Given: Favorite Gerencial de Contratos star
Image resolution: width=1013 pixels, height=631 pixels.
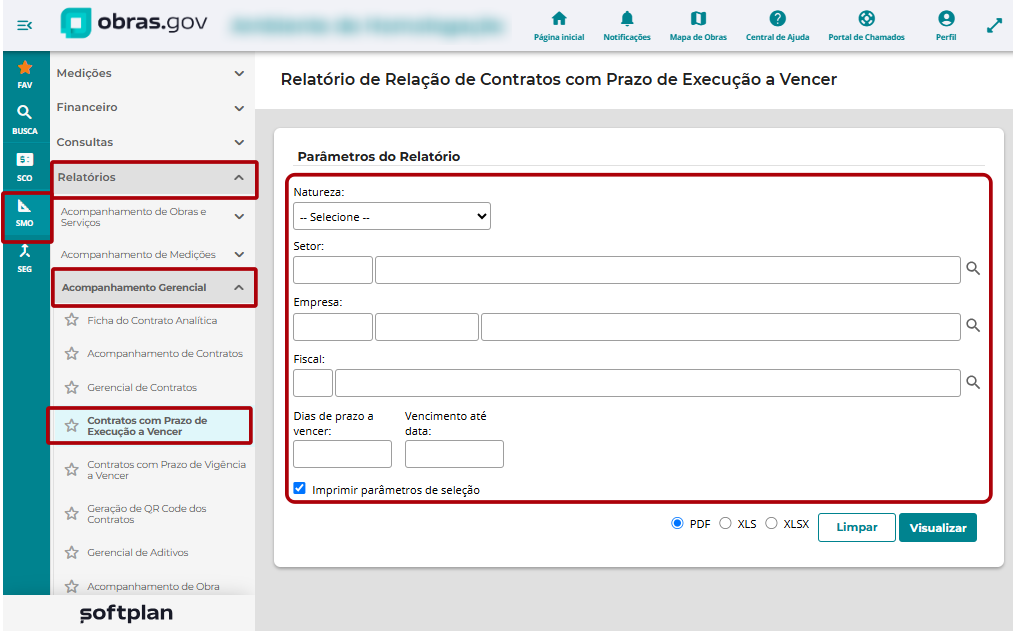Looking at the screenshot, I should (72, 387).
